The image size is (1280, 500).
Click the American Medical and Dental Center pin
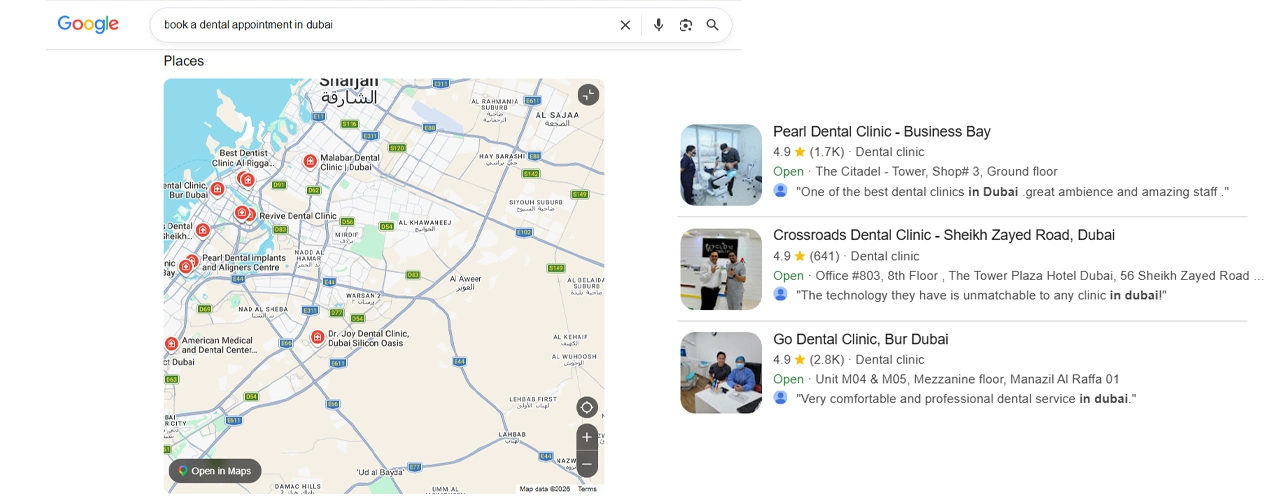click(x=171, y=344)
